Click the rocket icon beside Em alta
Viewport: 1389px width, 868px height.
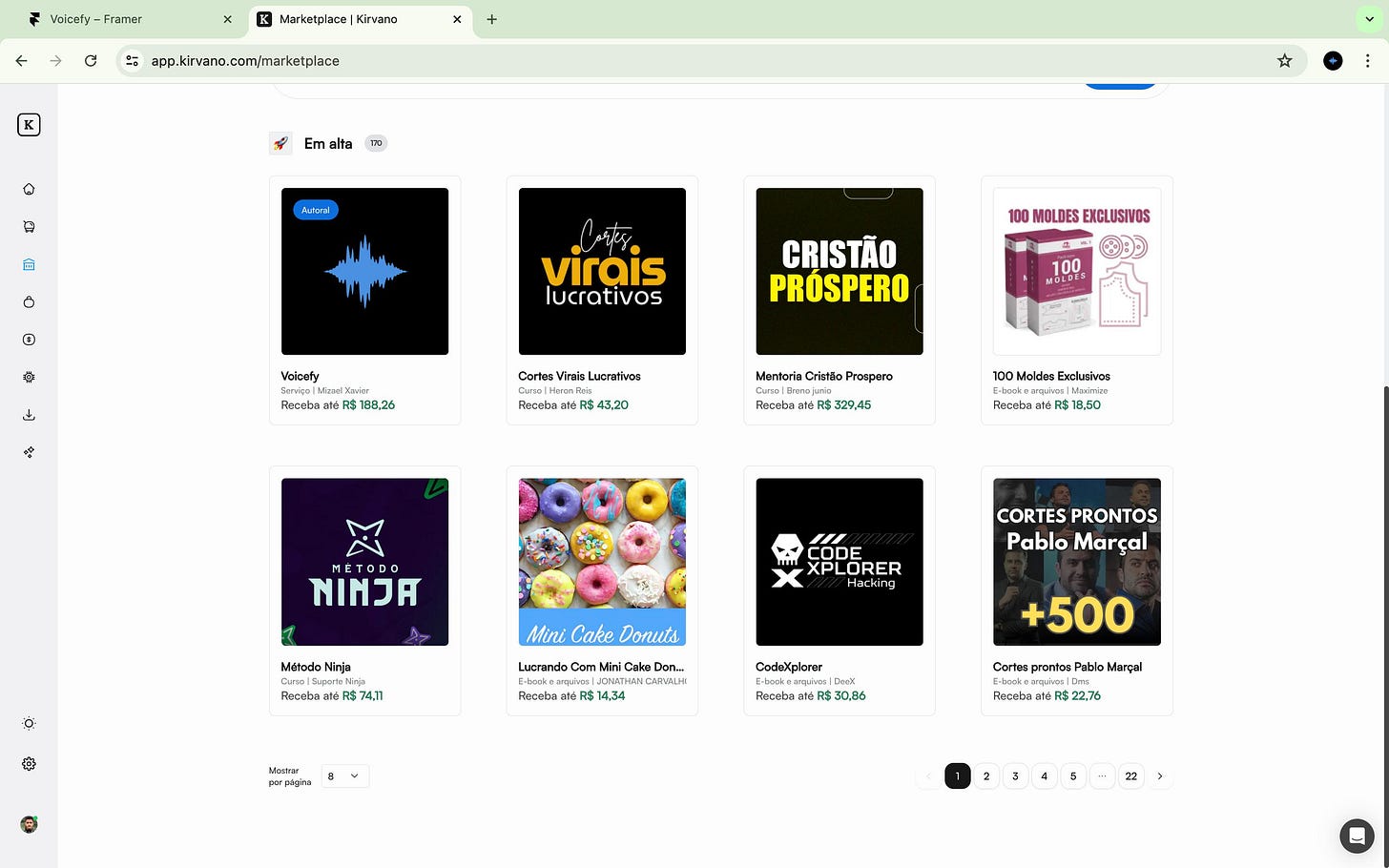click(x=280, y=144)
